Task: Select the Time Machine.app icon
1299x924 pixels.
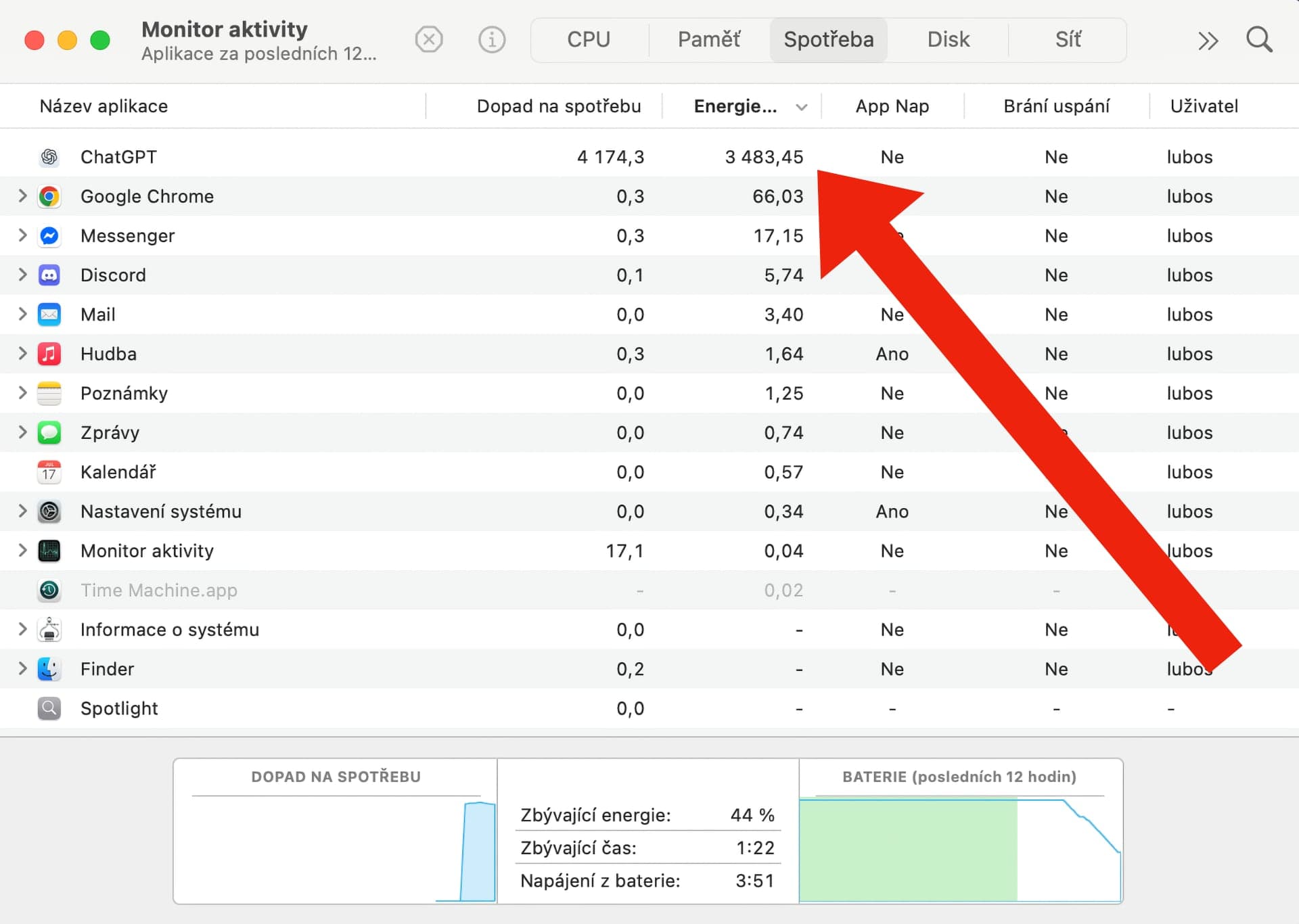Action: 49,591
